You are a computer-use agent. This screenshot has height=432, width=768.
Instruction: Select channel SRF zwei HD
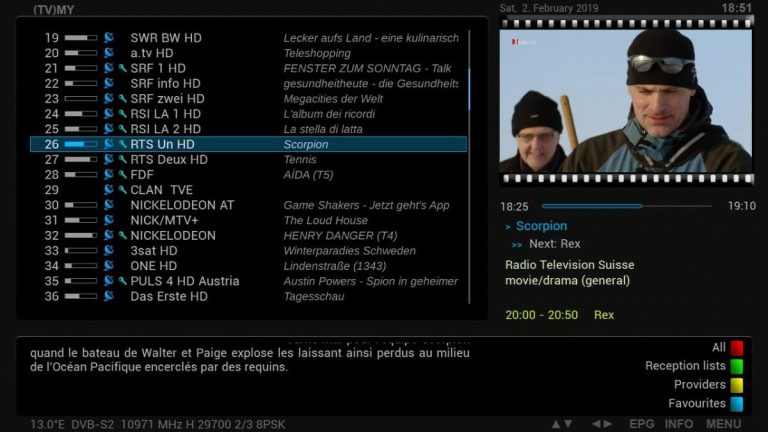(167, 98)
